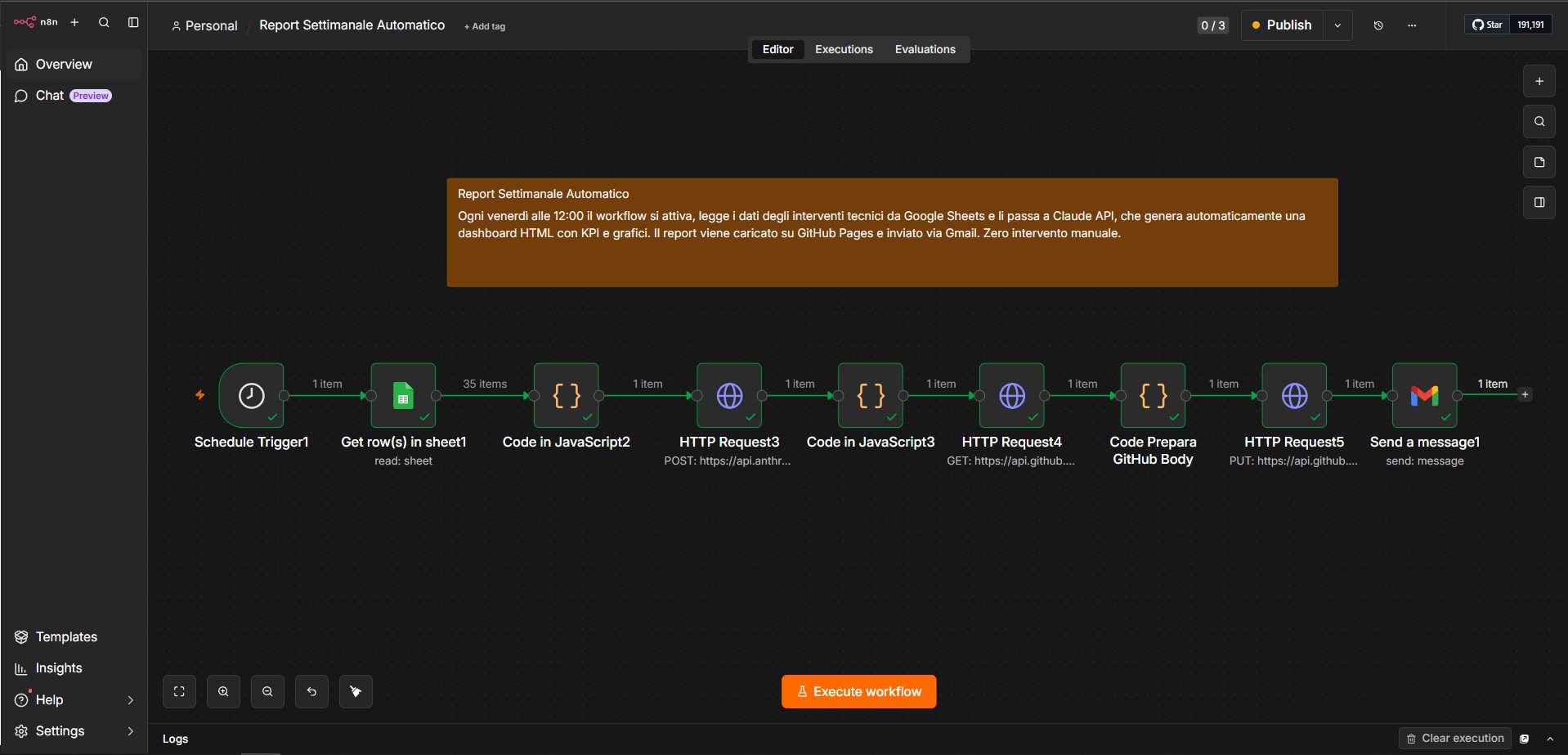Select the HTTP Request5 node
The height and width of the screenshot is (755, 1568).
pos(1294,395)
